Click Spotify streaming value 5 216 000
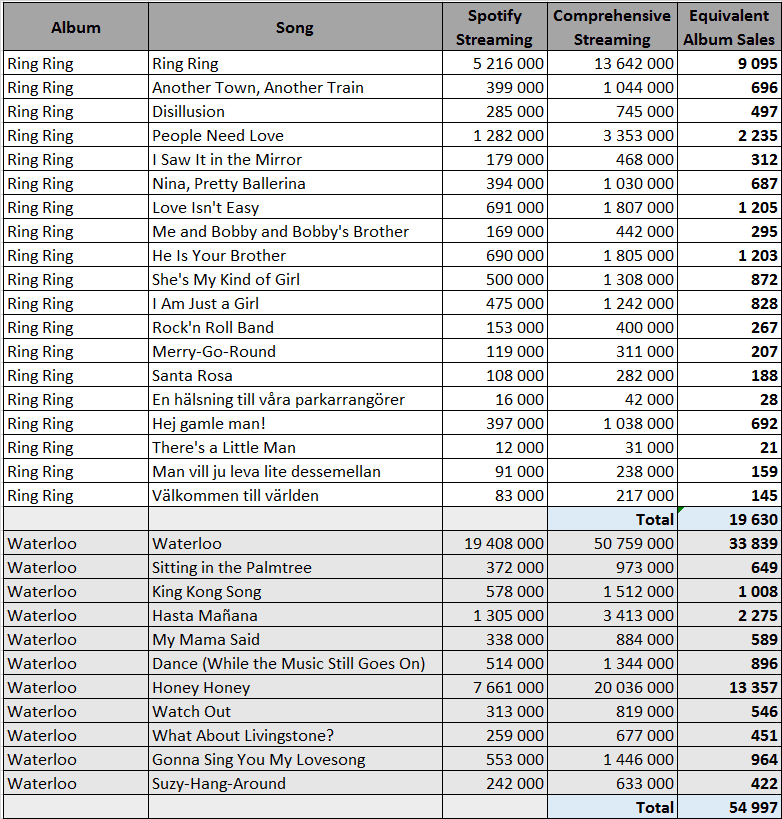This screenshot has height=819, width=782. tap(495, 63)
